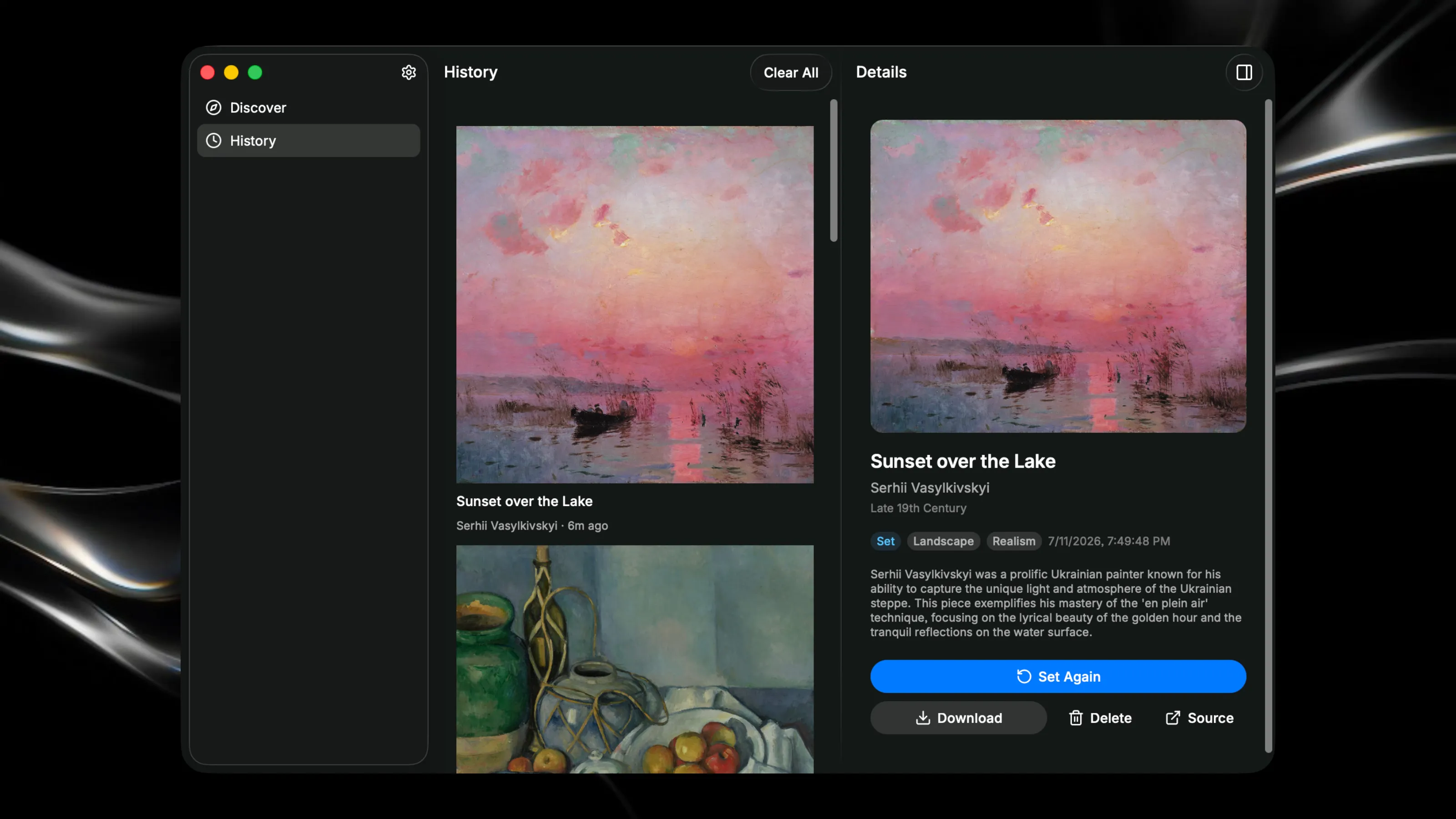Viewport: 1456px width, 819px height.
Task: Download the Sunset over the Lake artwork
Action: 958,717
